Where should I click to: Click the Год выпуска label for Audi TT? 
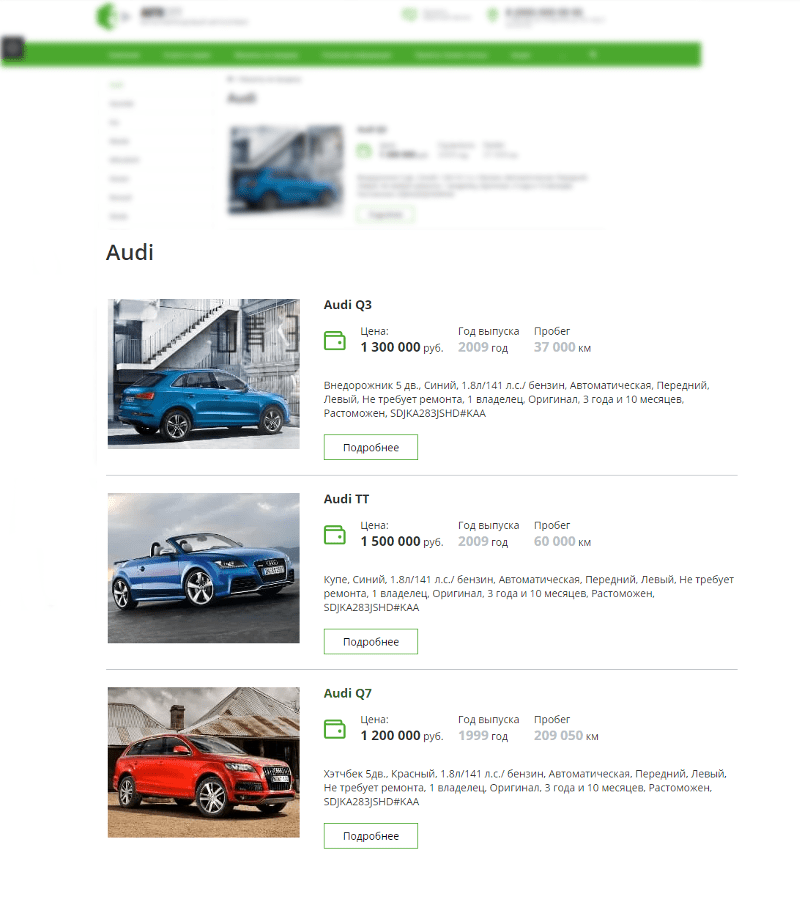click(488, 526)
